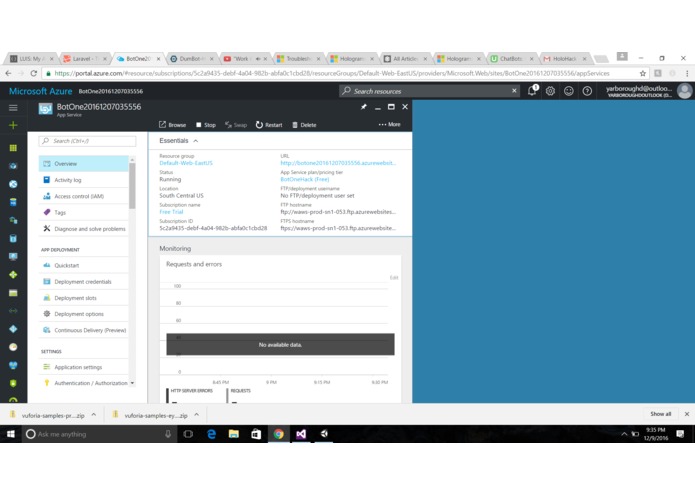Screen dimensions: 695x494
Task: Click the Search resources field
Action: tap(429, 91)
